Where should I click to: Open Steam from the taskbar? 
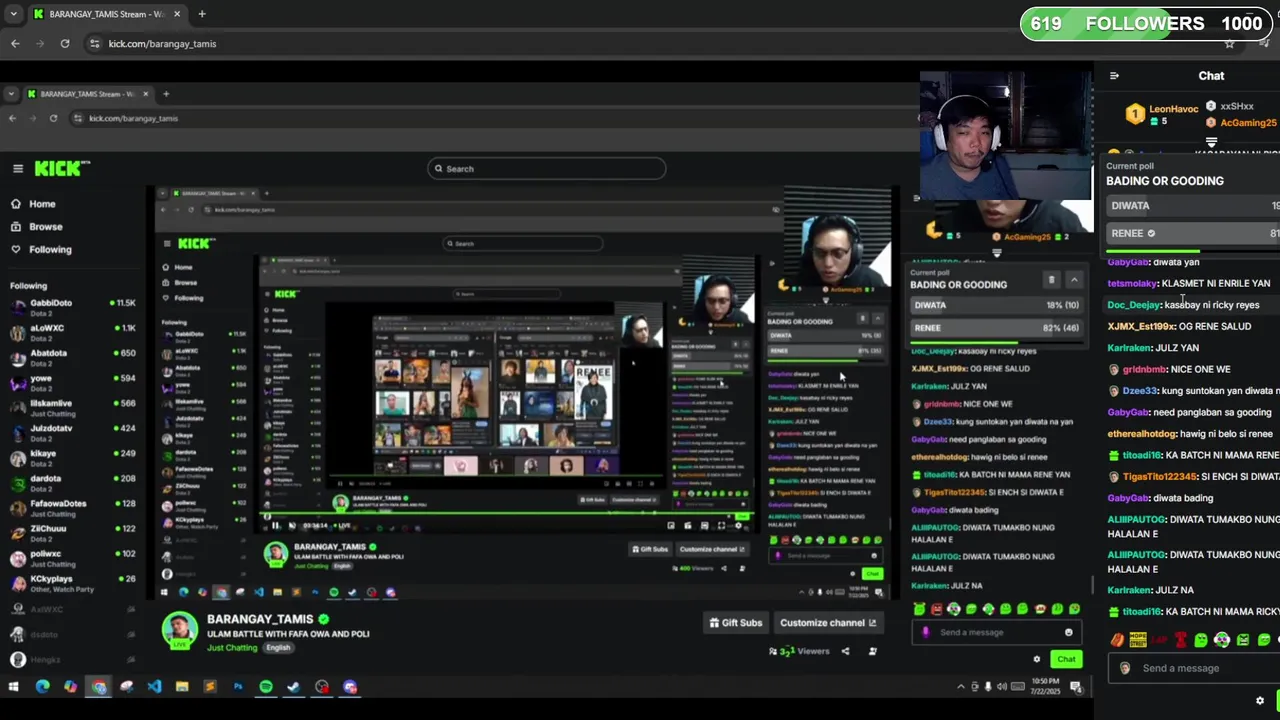coord(294,687)
